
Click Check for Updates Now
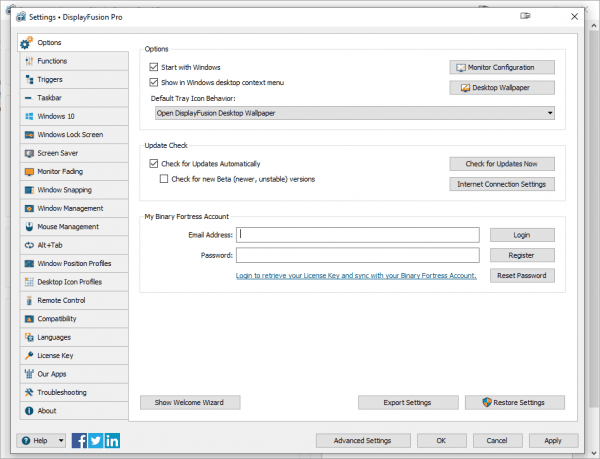(502, 164)
